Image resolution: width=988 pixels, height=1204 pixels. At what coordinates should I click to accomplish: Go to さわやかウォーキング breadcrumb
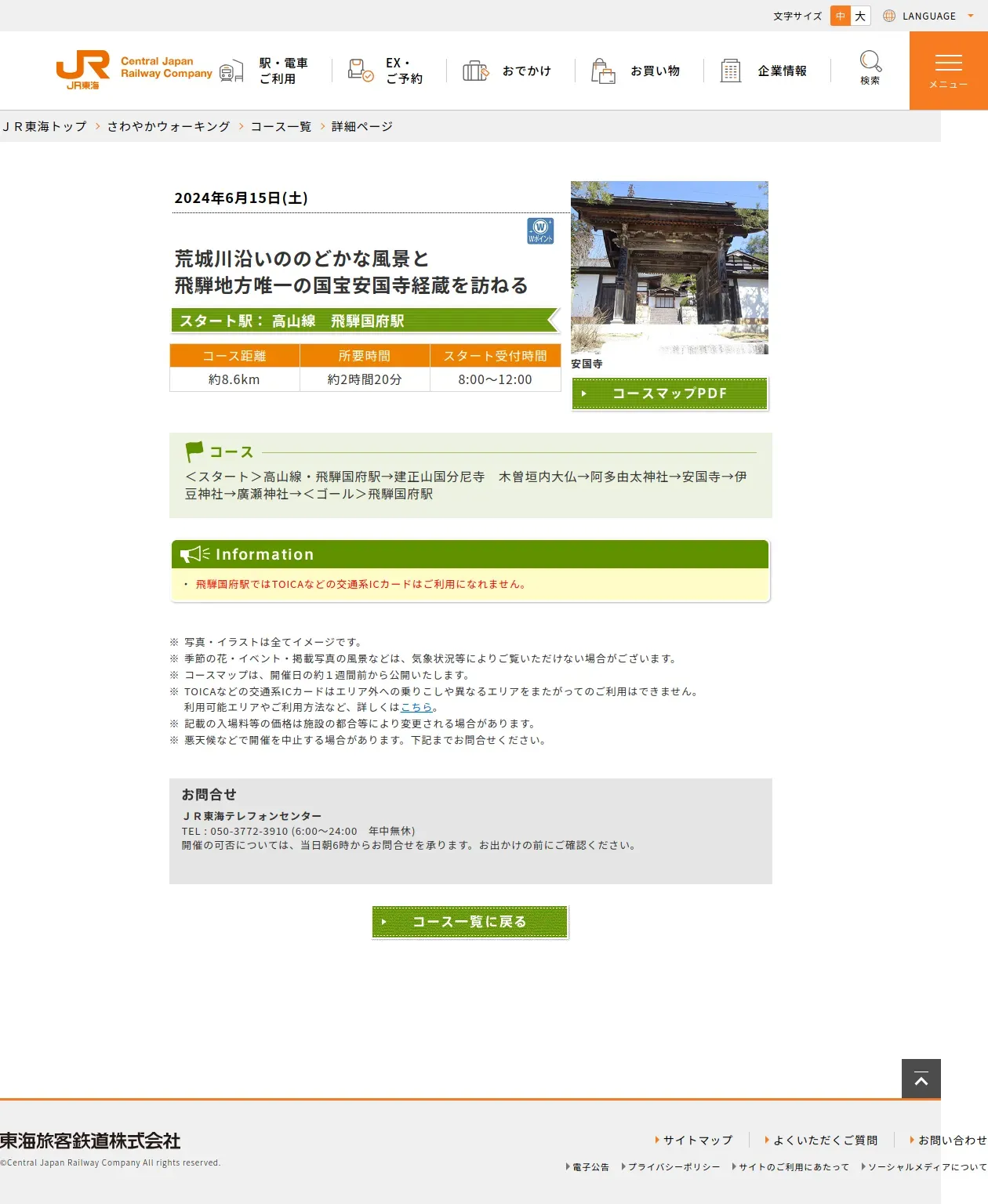169,126
